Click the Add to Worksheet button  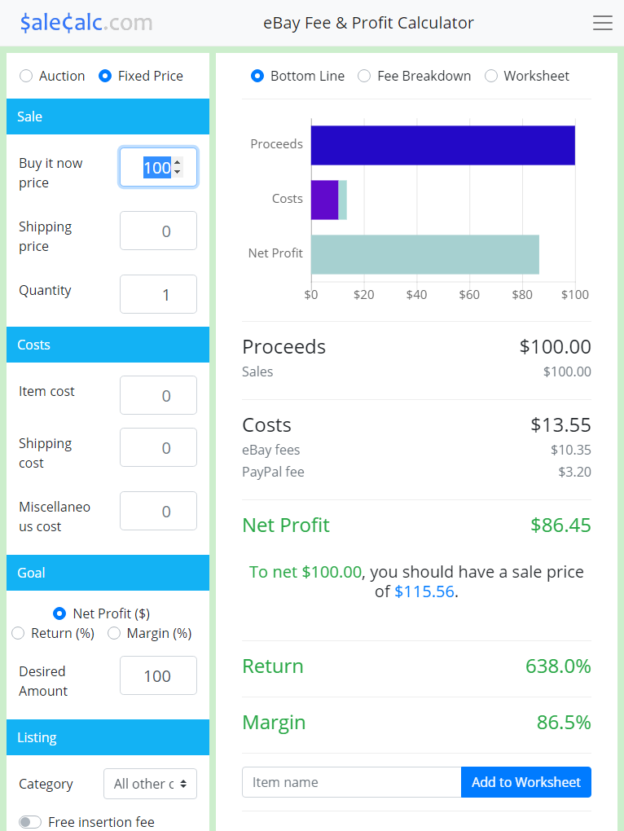point(526,782)
